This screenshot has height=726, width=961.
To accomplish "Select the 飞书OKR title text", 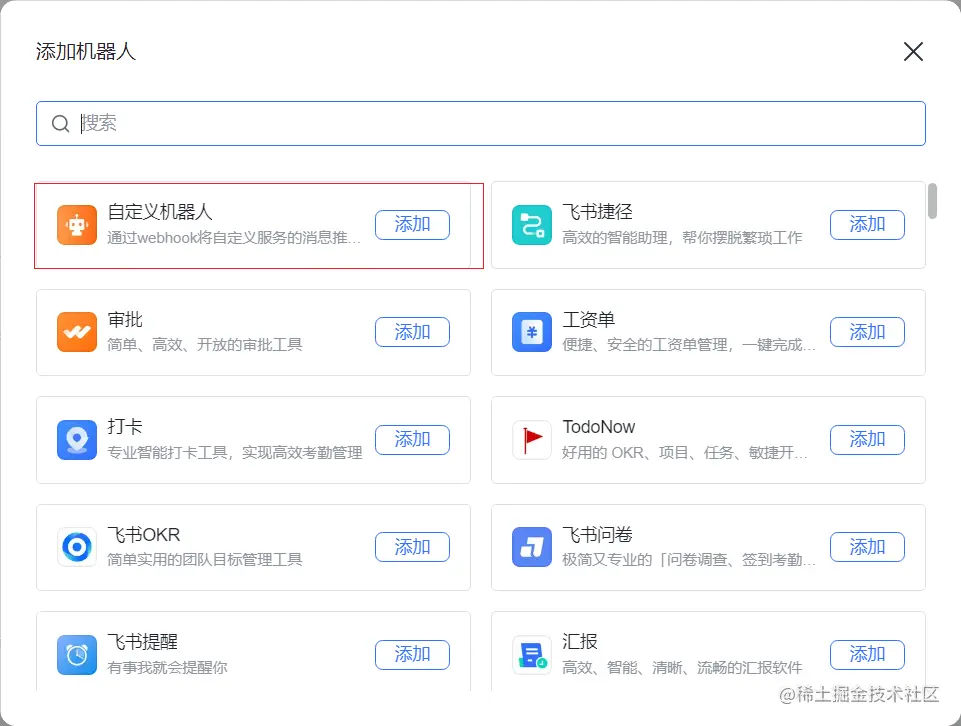I will [144, 534].
